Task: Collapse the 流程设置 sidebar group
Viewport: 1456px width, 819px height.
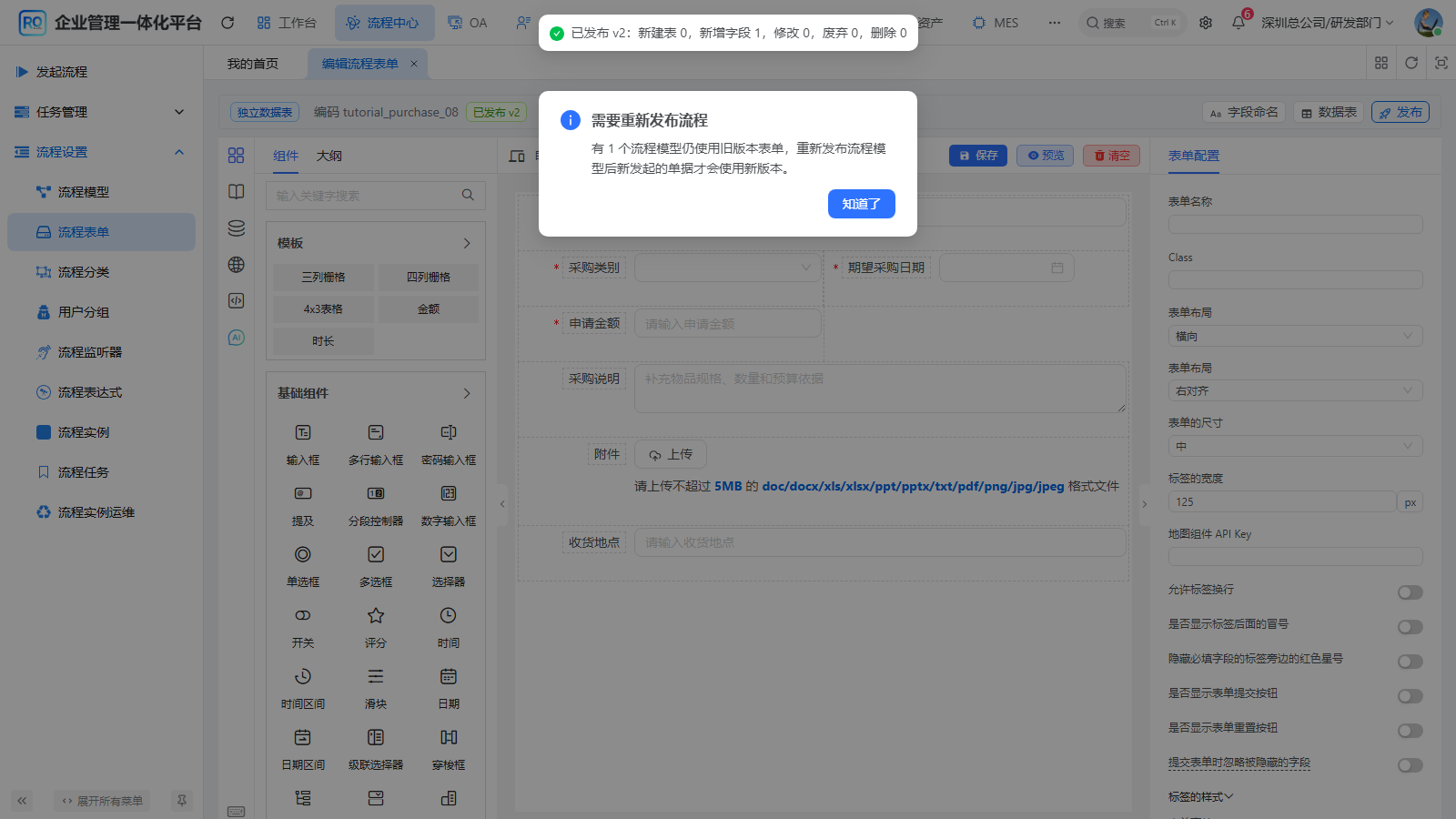Action: coord(101,152)
